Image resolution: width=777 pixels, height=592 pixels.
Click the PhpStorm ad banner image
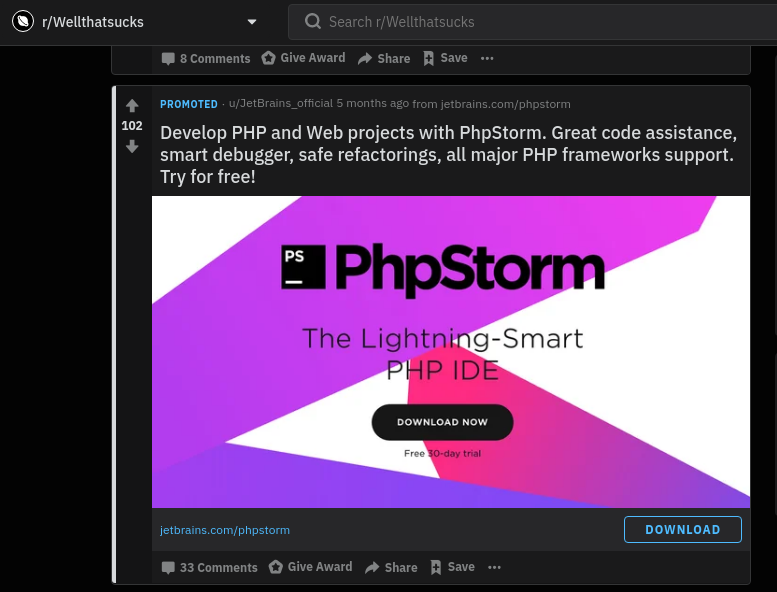(451, 352)
